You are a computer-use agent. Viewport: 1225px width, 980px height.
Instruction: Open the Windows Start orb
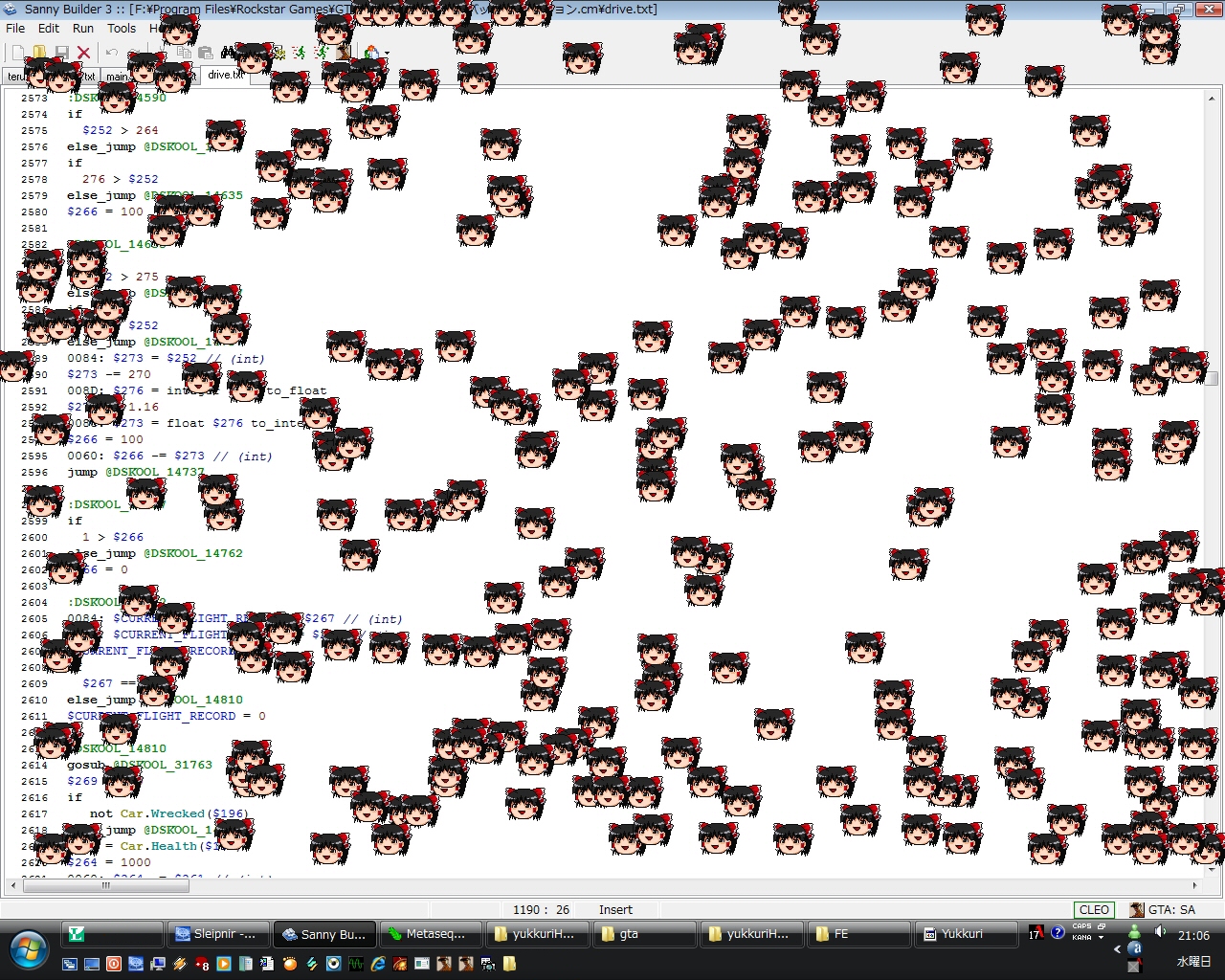point(29,948)
